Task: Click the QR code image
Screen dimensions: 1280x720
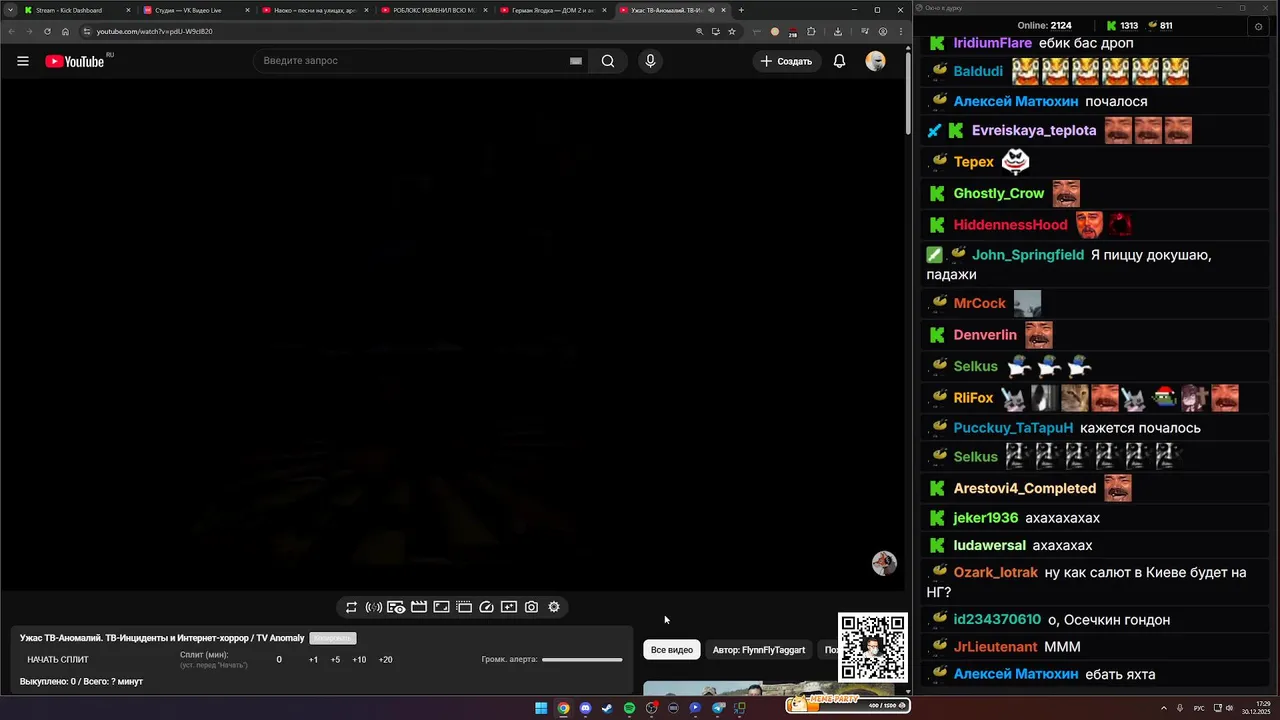Action: tap(873, 647)
